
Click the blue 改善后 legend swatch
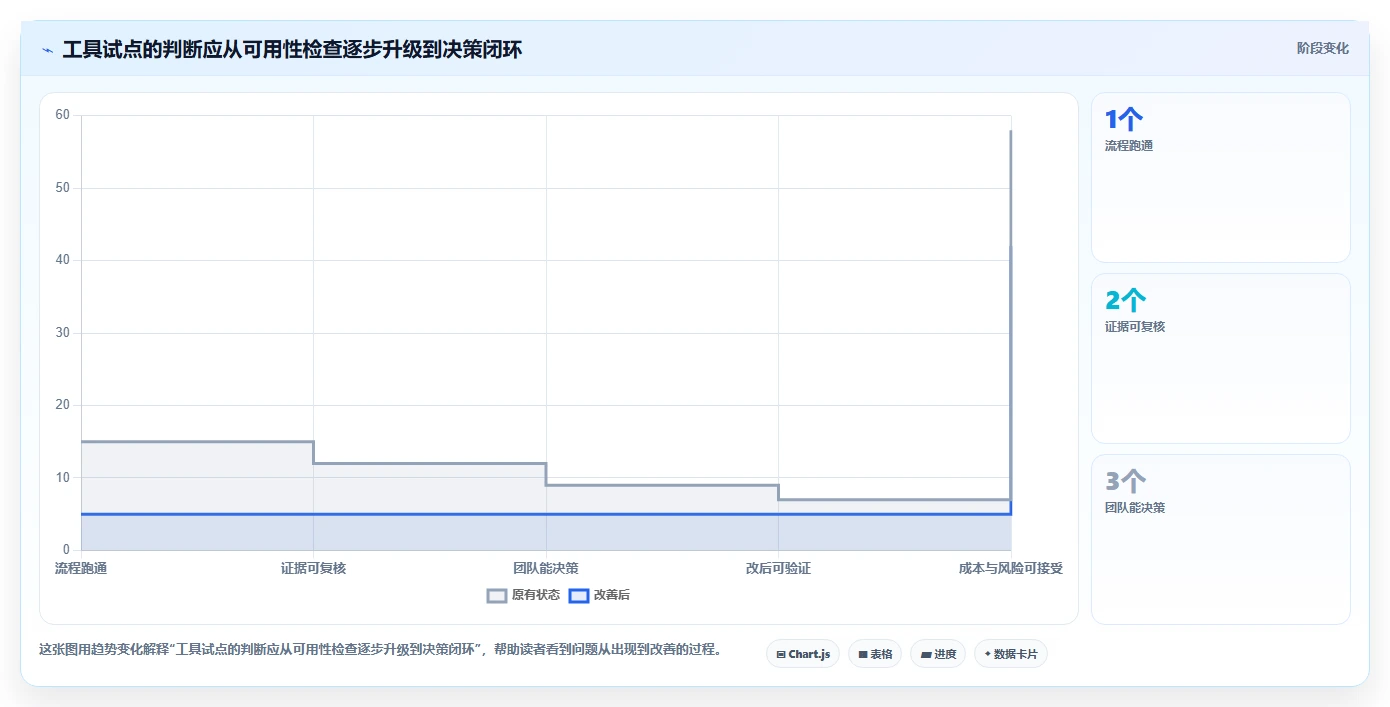tap(578, 595)
